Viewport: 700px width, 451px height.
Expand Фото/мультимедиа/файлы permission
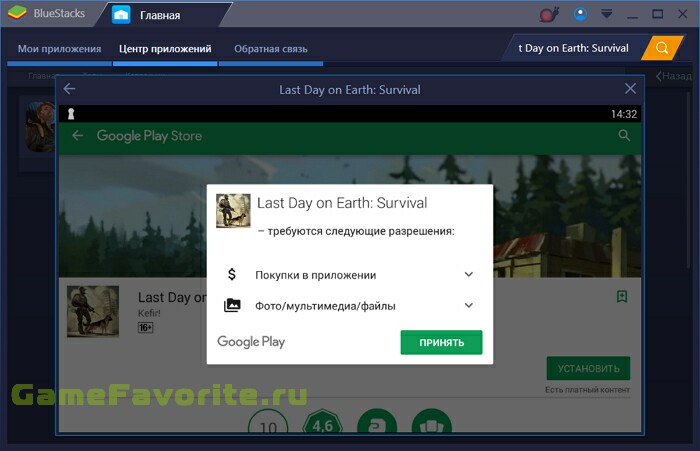click(x=469, y=305)
